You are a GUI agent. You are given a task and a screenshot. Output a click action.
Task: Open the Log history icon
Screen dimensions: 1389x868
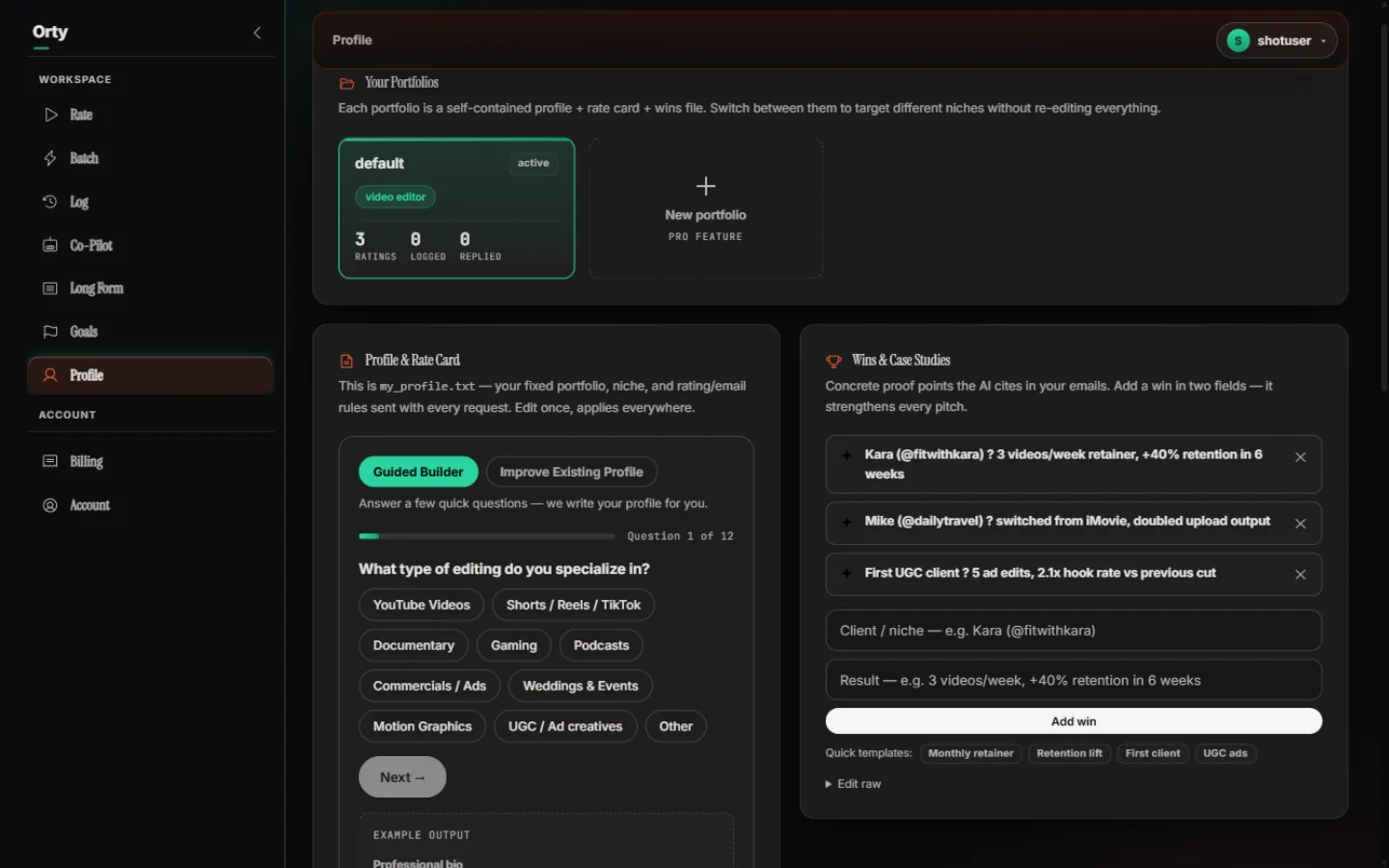tap(50, 202)
